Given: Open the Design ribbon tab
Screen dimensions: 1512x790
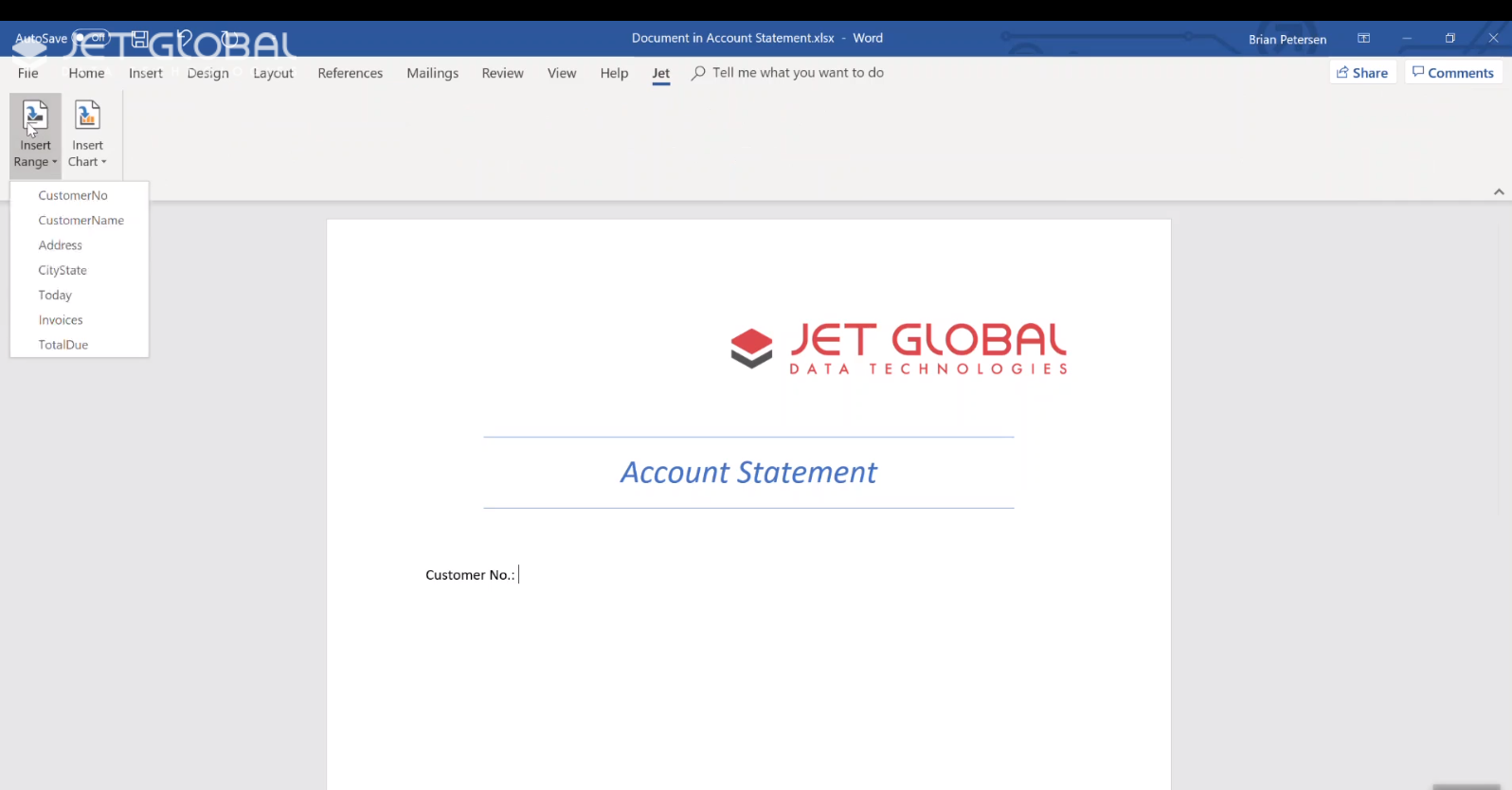Looking at the screenshot, I should 207,73.
